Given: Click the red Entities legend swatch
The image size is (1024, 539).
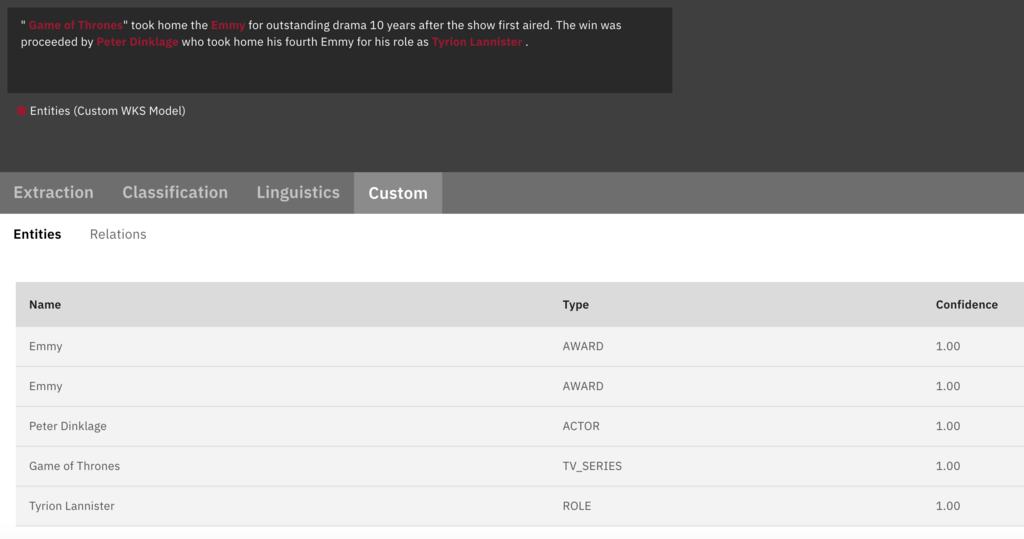Looking at the screenshot, I should click(22, 111).
